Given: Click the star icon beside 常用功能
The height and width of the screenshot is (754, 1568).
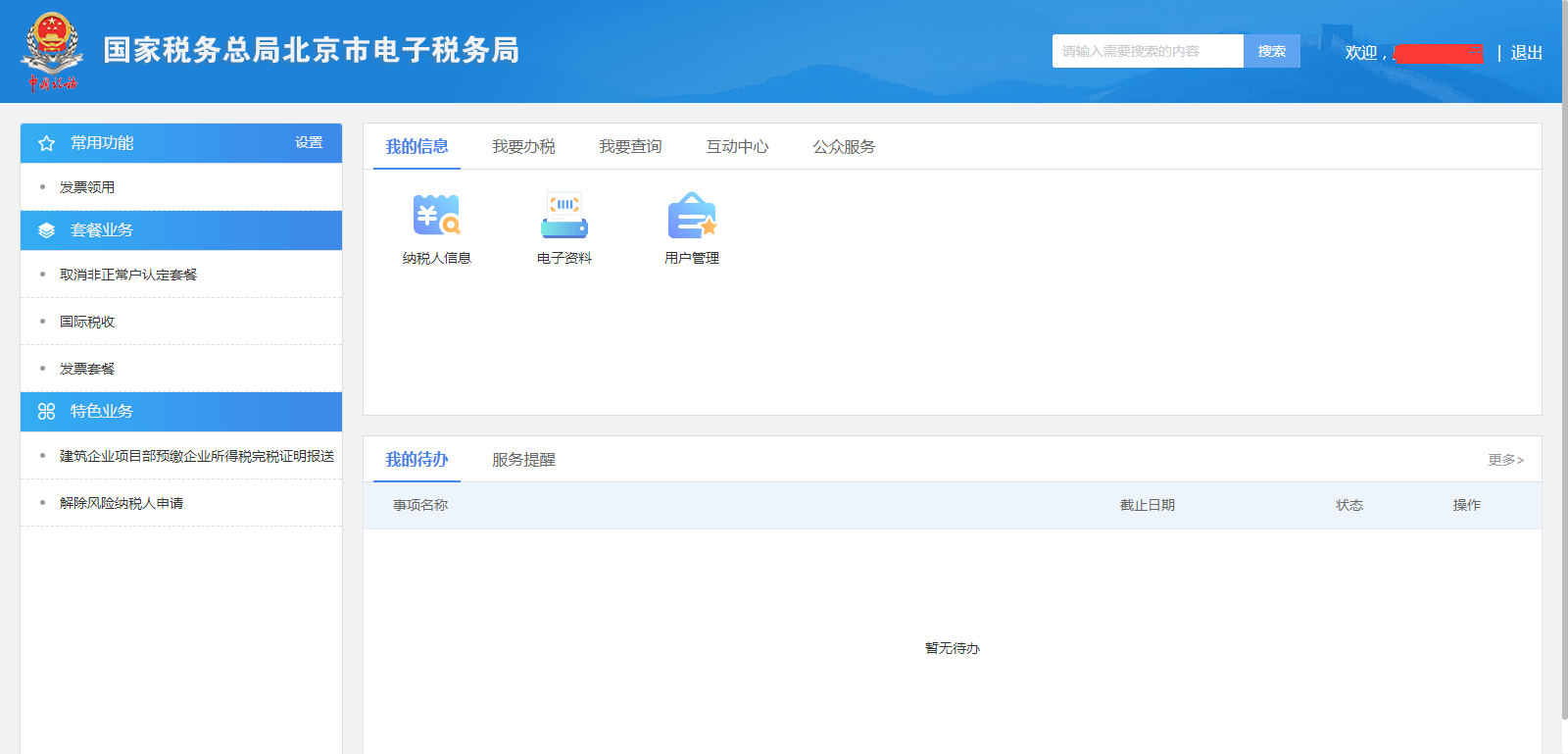Looking at the screenshot, I should (46, 143).
